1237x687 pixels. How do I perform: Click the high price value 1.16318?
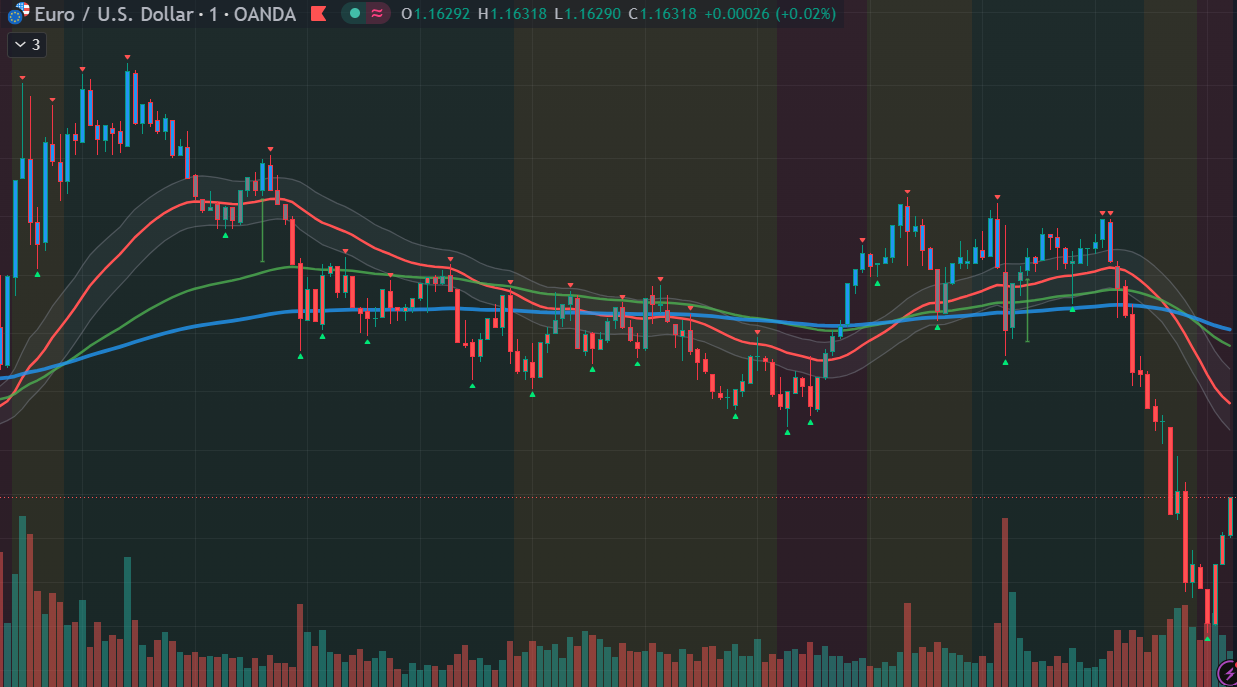pos(519,14)
